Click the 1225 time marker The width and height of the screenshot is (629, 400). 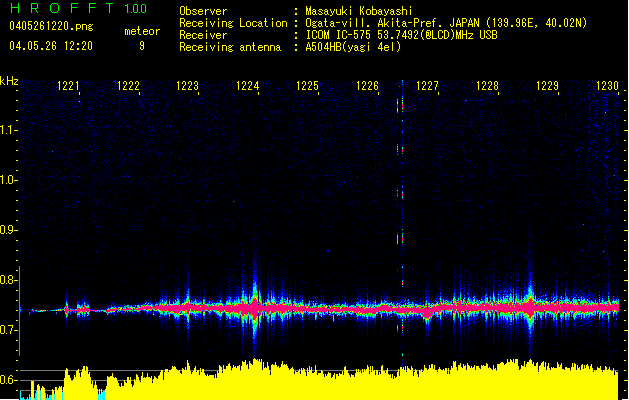click(307, 85)
